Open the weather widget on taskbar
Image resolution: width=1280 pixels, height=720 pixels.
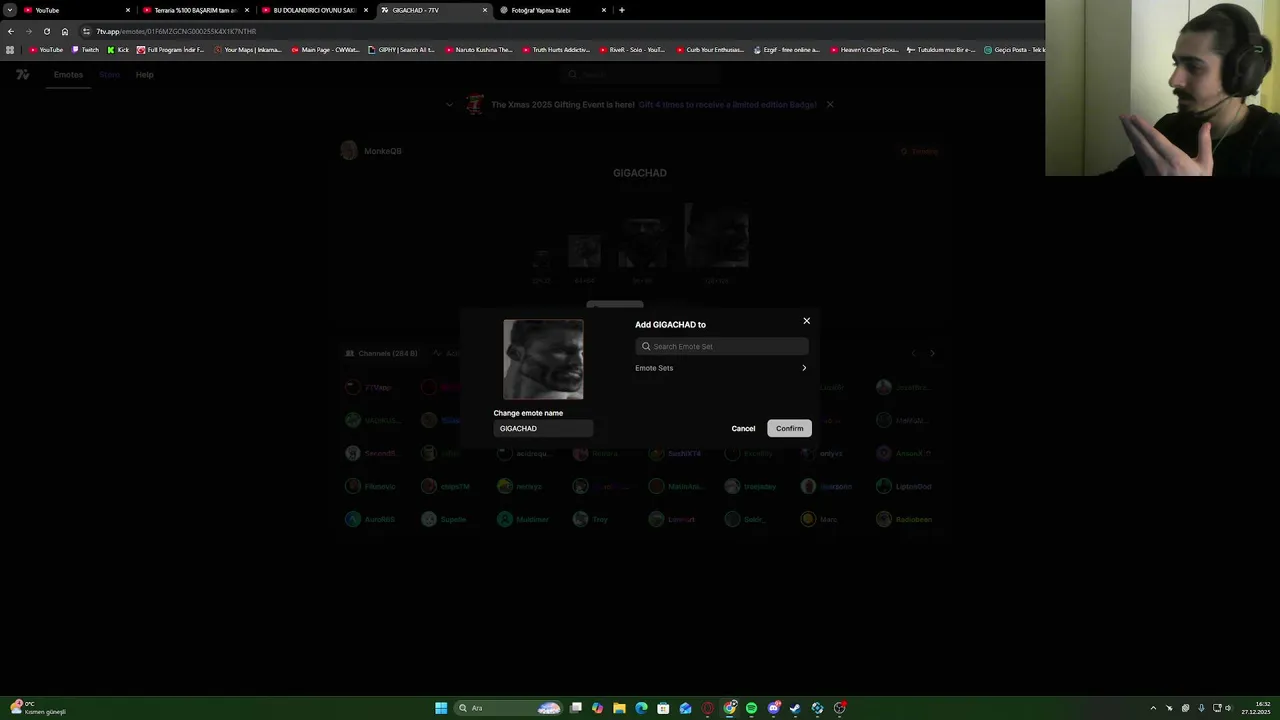pyautogui.click(x=38, y=708)
